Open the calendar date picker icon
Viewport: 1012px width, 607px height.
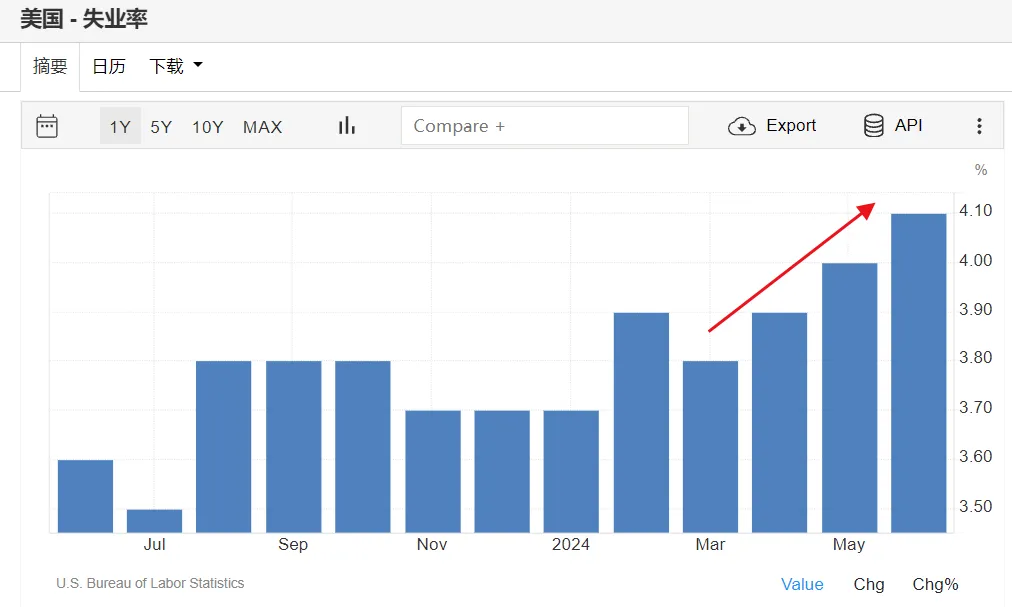(47, 126)
